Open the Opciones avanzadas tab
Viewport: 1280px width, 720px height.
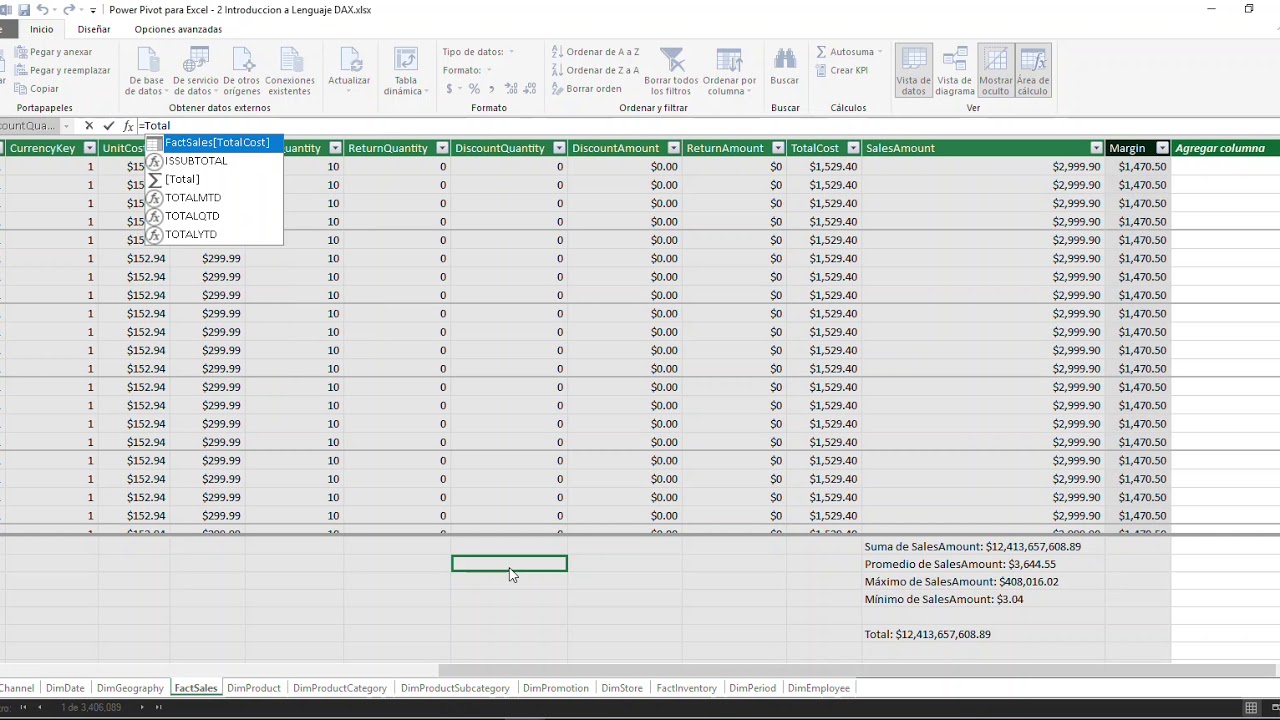[x=178, y=29]
